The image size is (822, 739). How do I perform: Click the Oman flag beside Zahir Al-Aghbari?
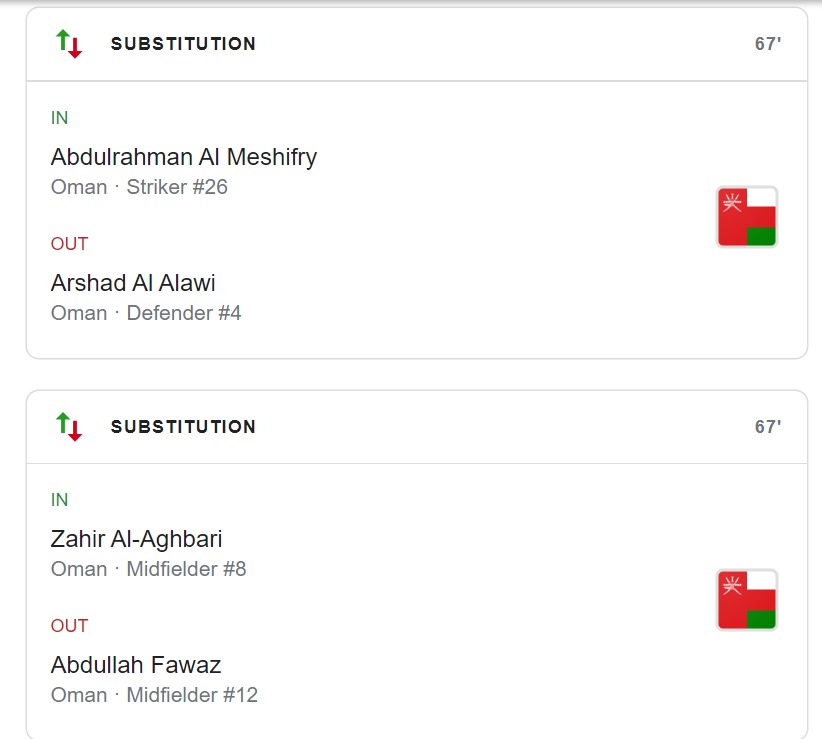[x=747, y=600]
